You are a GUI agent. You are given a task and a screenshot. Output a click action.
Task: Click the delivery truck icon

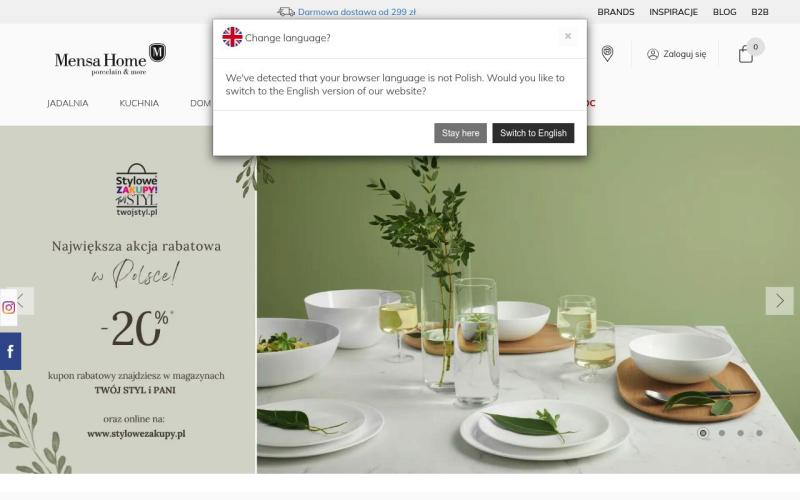tap(286, 12)
